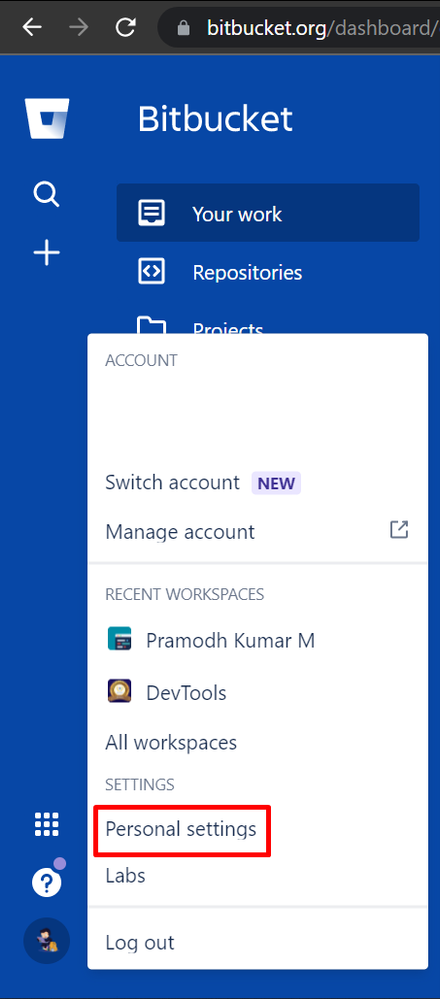Screen dimensions: 440x999
Task: Open the help question mark icon
Action: point(46,884)
